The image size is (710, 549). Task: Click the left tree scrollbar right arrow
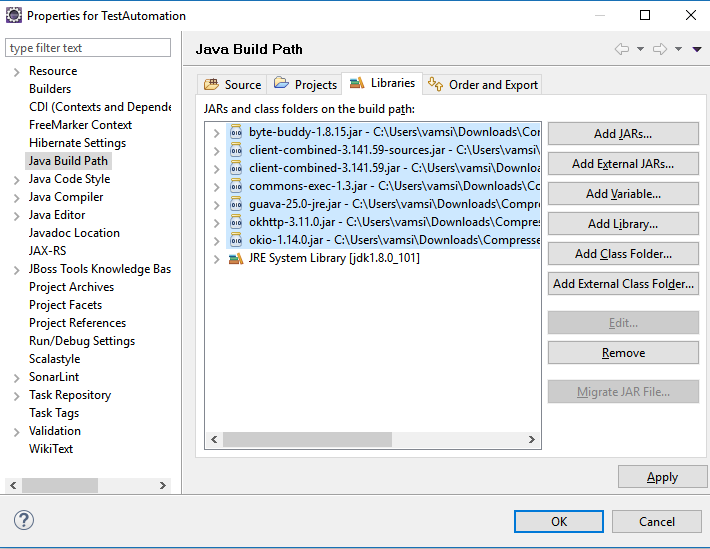(x=163, y=486)
